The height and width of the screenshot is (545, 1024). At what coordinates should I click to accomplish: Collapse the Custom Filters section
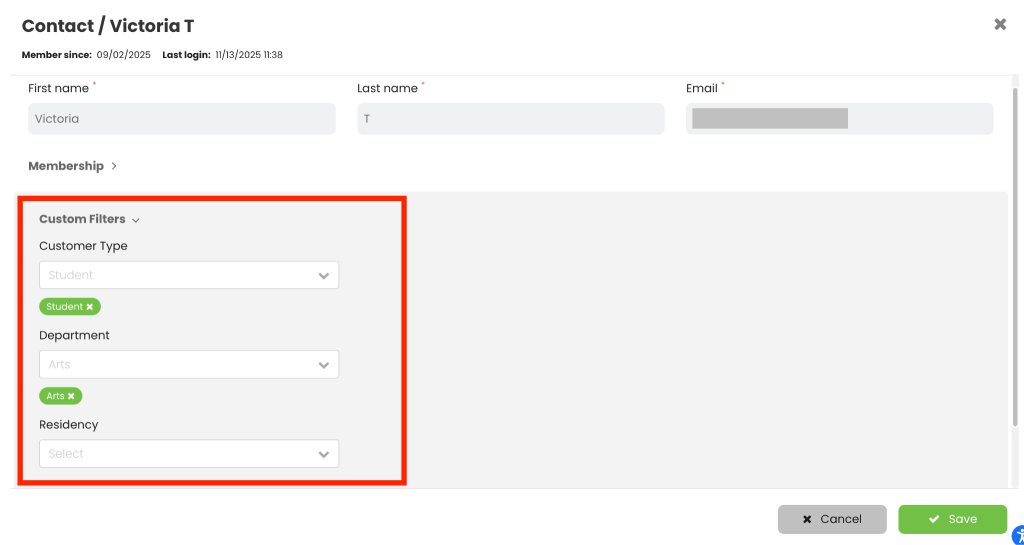(x=89, y=219)
